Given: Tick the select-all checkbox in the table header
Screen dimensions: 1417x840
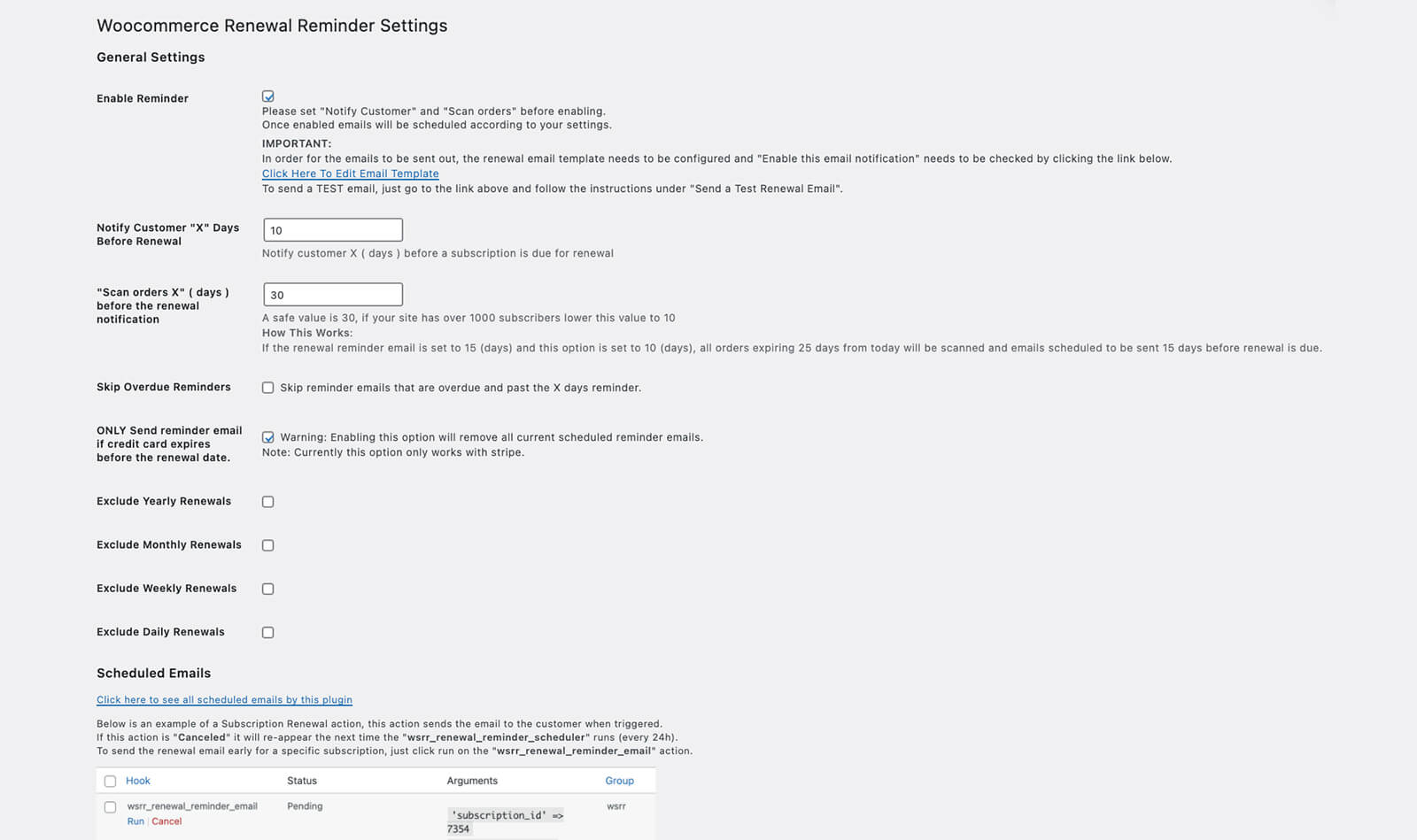Looking at the screenshot, I should (110, 782).
